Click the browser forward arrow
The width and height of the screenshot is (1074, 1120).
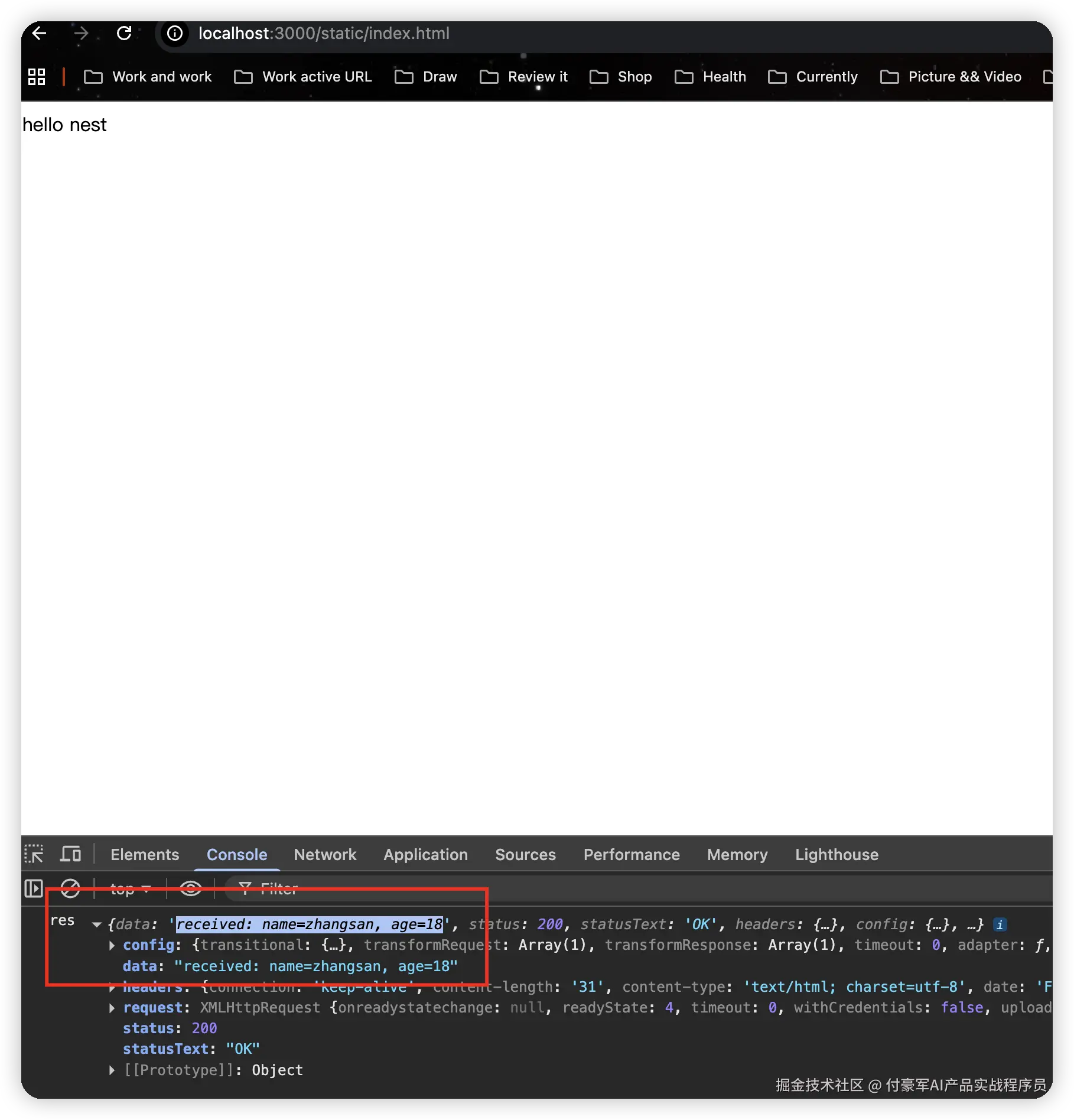[81, 33]
